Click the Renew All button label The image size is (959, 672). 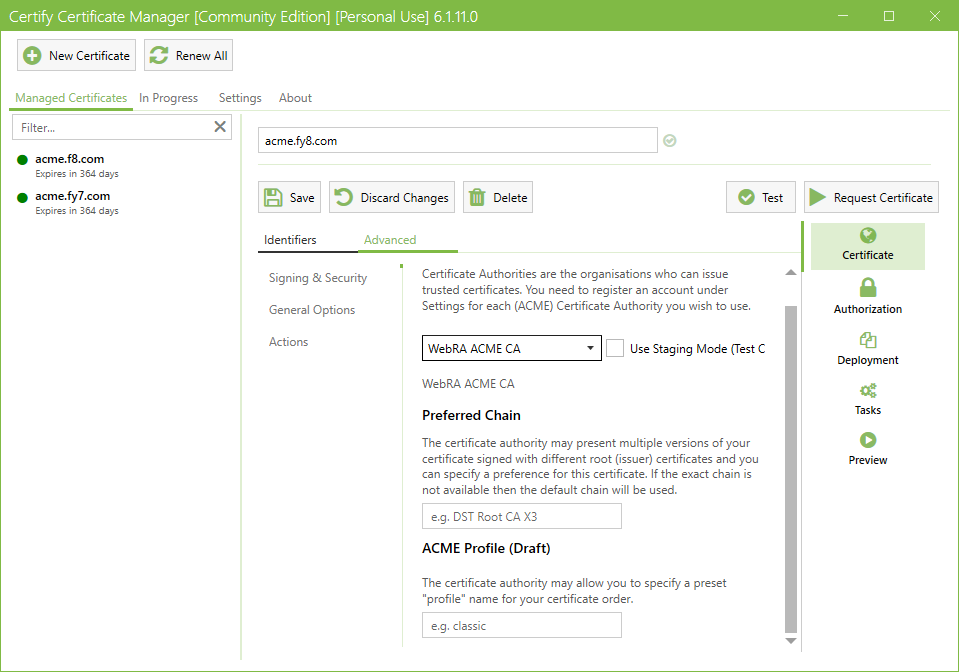point(201,56)
